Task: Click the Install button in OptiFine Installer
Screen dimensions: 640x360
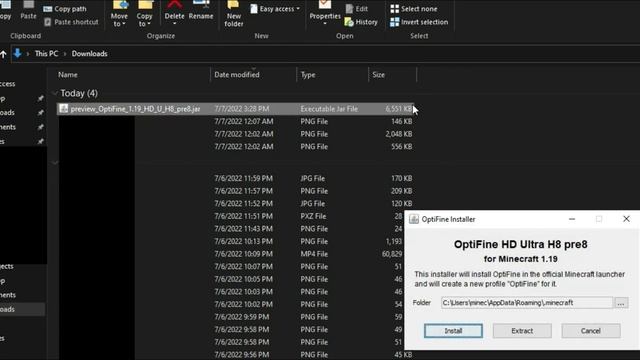Action: 453,331
